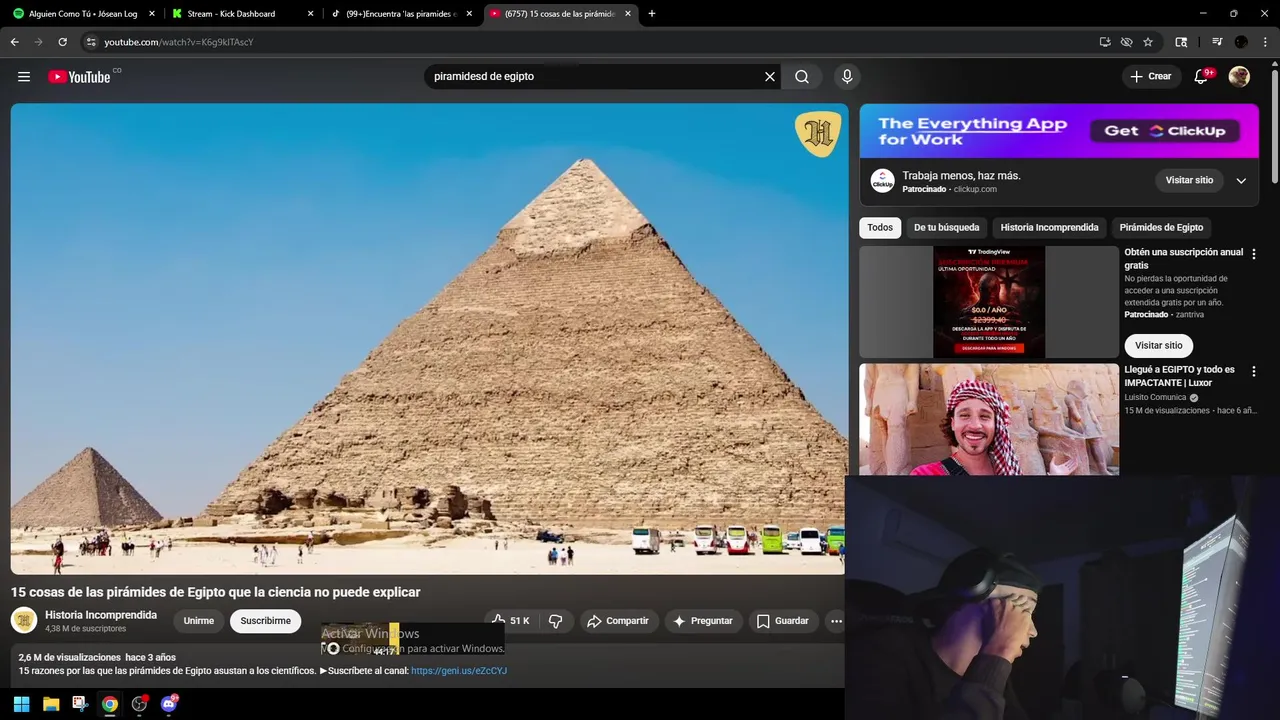View site information in the address bar
Viewport: 1280px width, 720px height.
[x=90, y=42]
